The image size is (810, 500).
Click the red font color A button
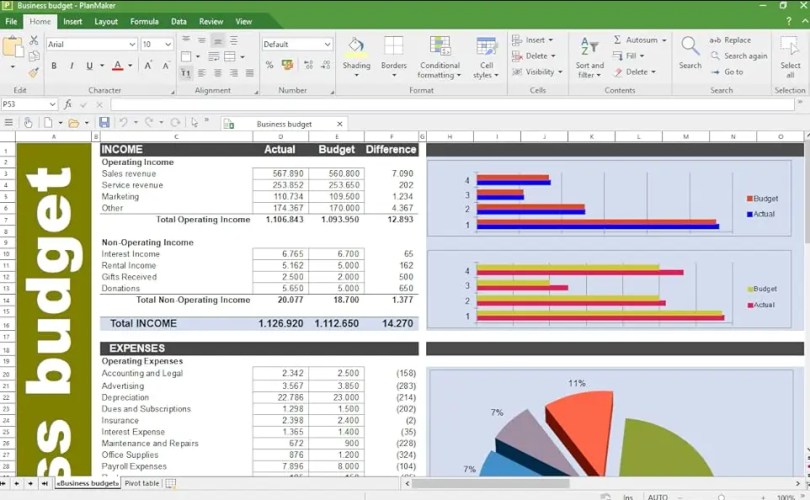tap(118, 66)
